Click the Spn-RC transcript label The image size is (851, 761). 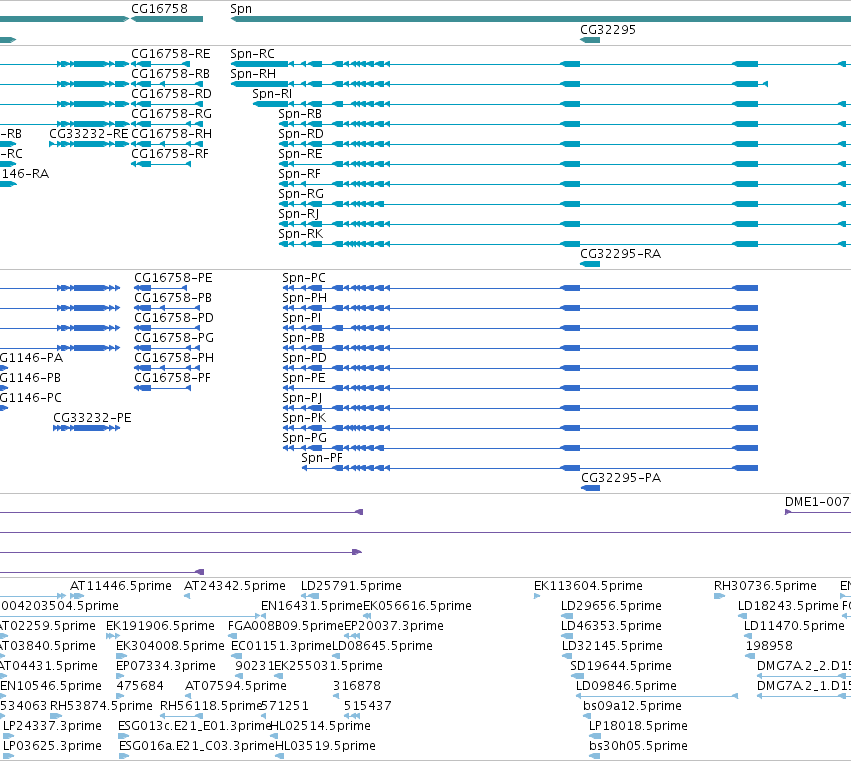tap(252, 54)
